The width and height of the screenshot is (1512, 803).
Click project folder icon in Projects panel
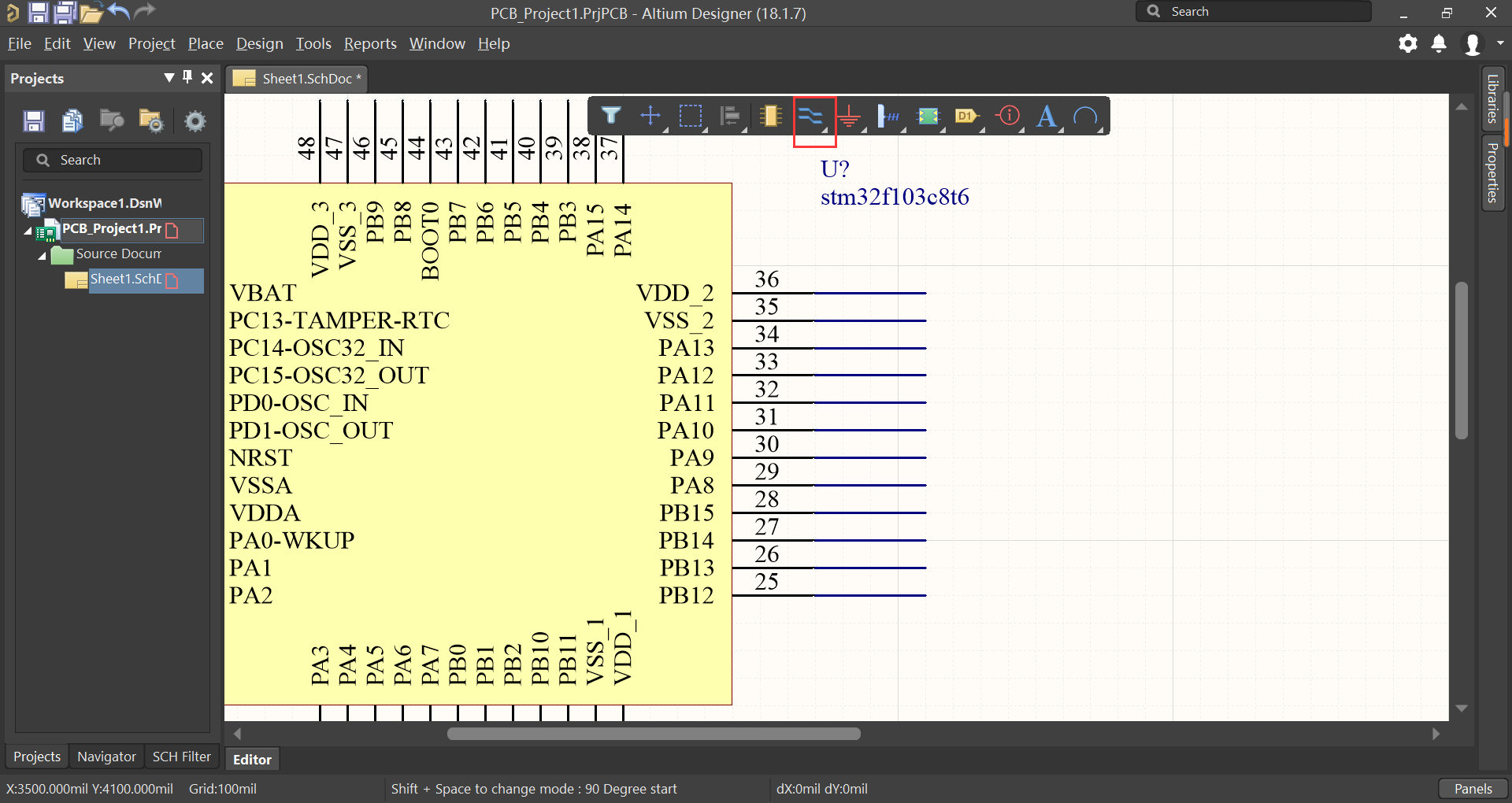pos(112,120)
